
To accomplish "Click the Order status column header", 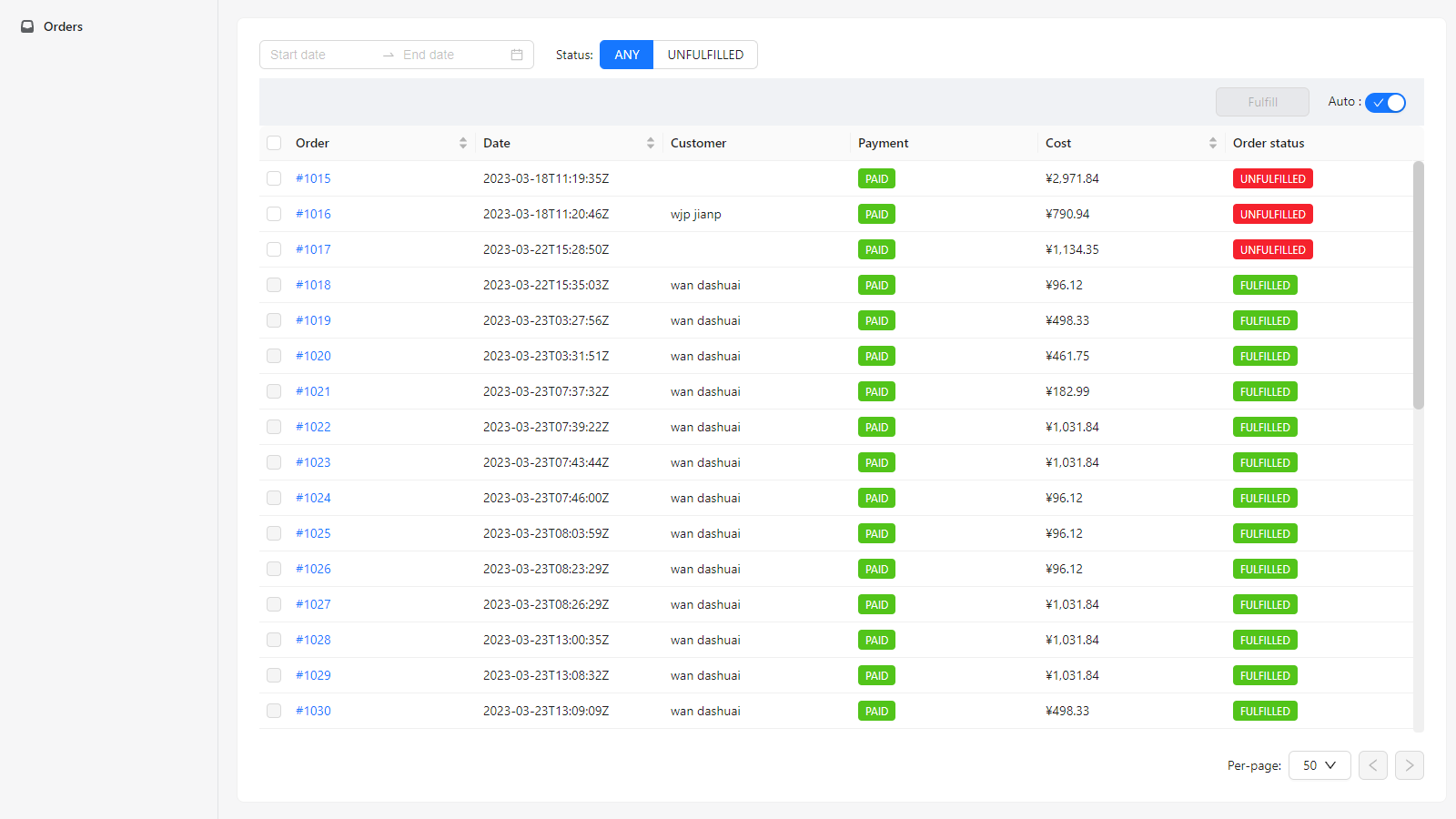I will 1269,143.
